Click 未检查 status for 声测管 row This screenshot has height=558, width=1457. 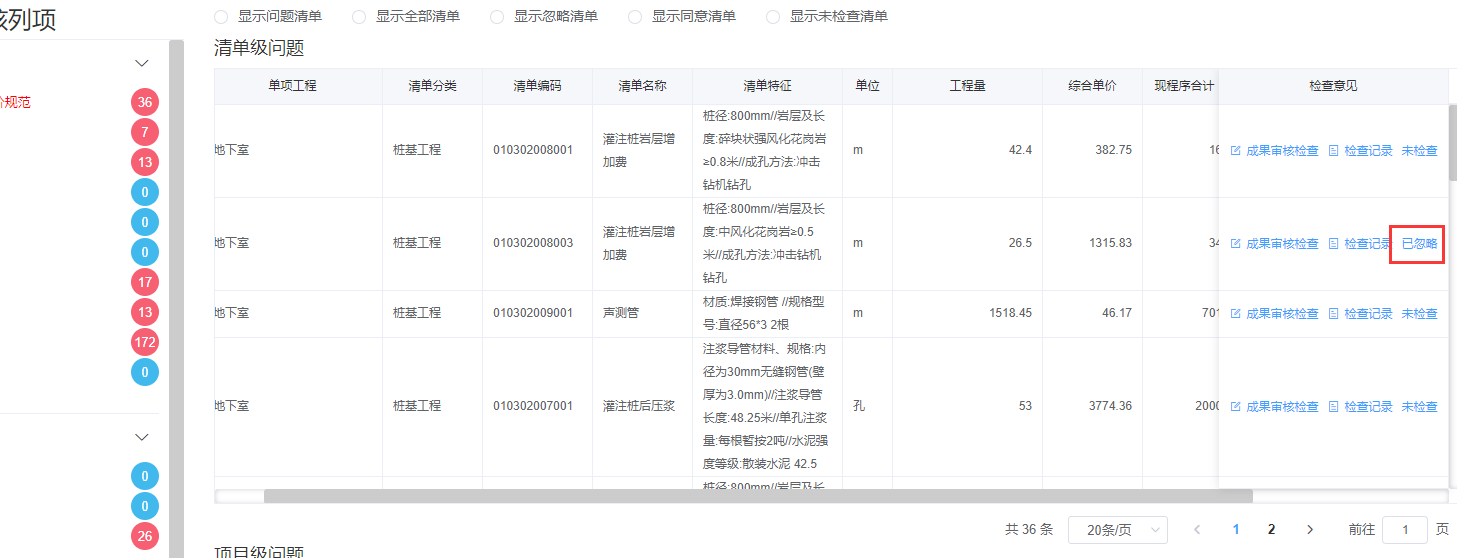point(1419,314)
